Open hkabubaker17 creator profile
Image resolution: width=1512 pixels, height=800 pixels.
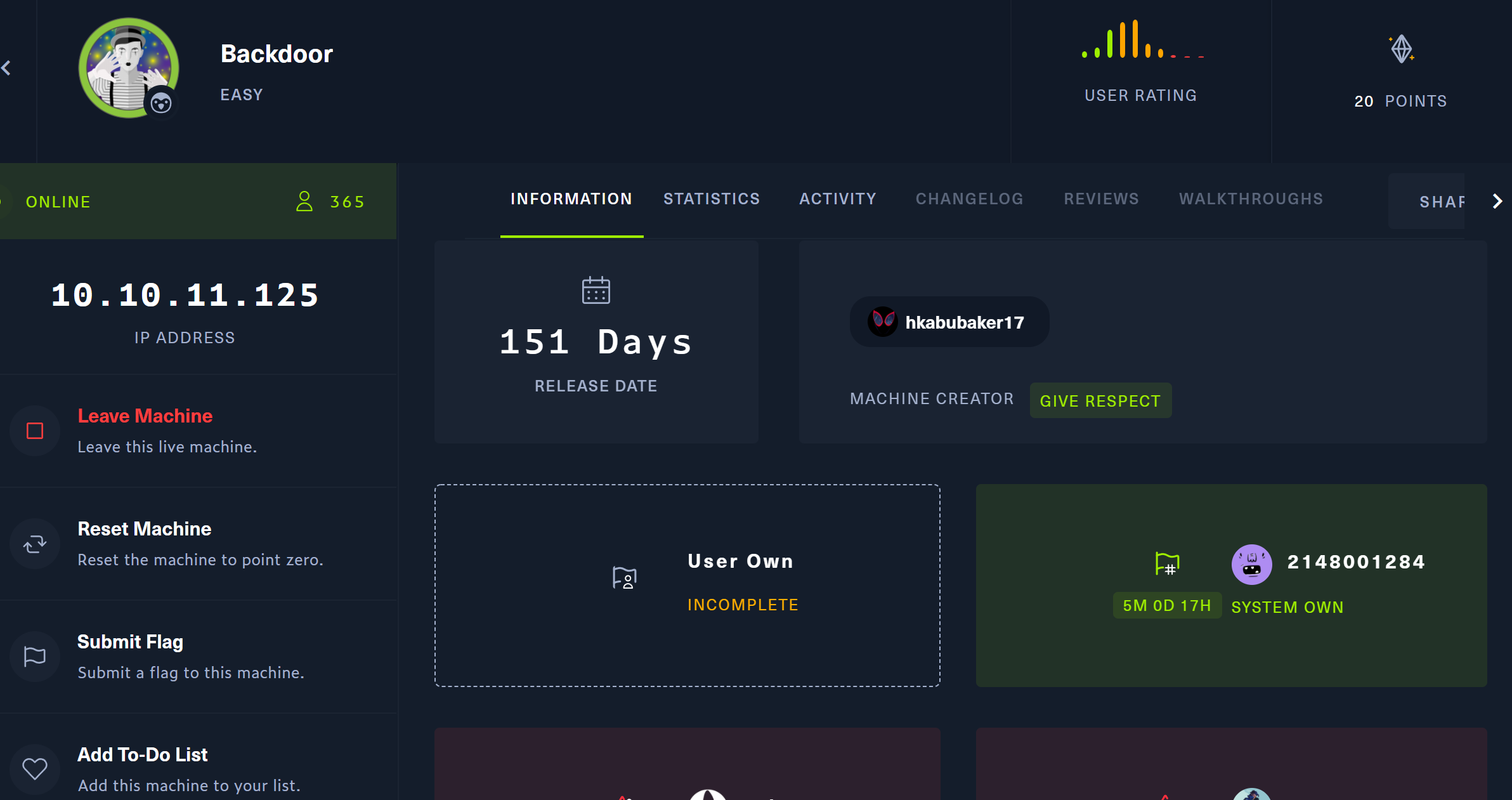949,322
